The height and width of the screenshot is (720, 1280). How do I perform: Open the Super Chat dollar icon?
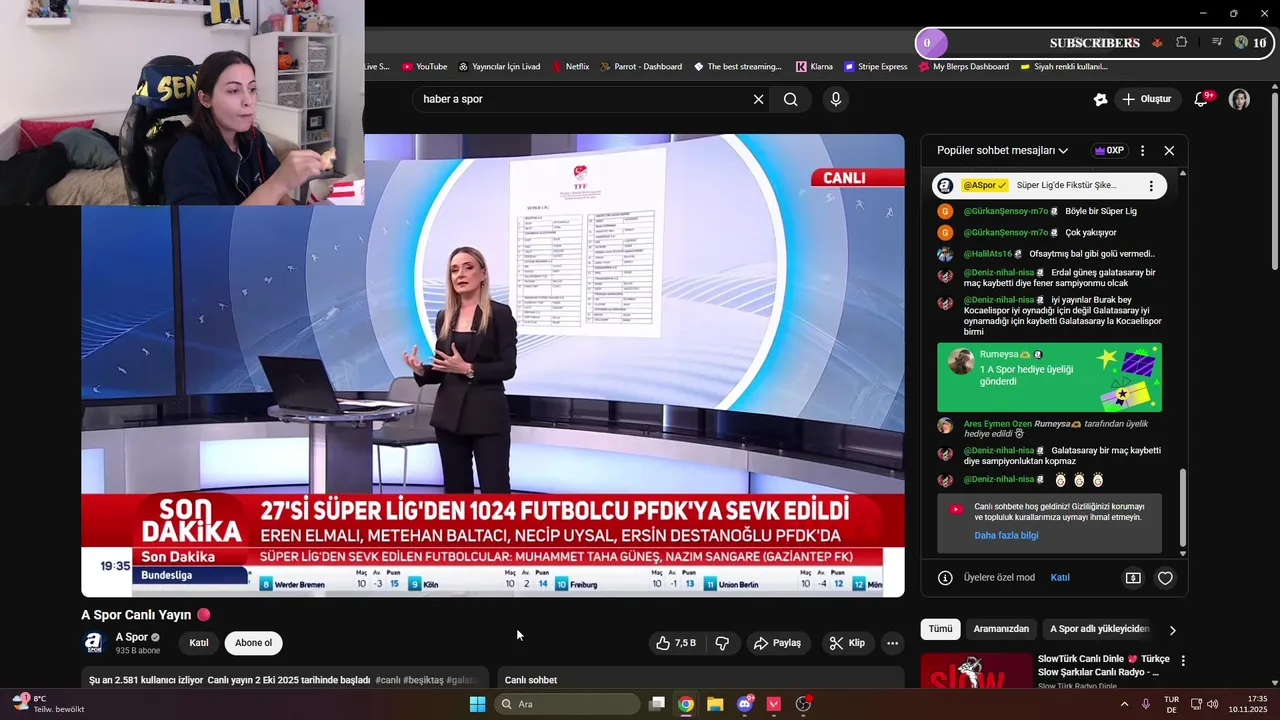[x=1133, y=578]
